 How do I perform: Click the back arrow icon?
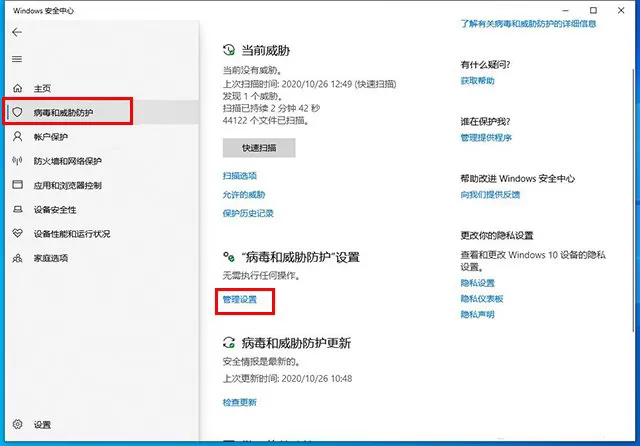coord(17,32)
